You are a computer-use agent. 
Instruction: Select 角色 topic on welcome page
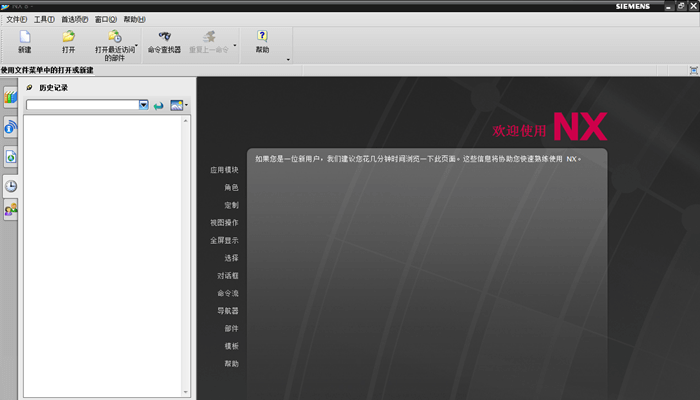click(x=231, y=188)
